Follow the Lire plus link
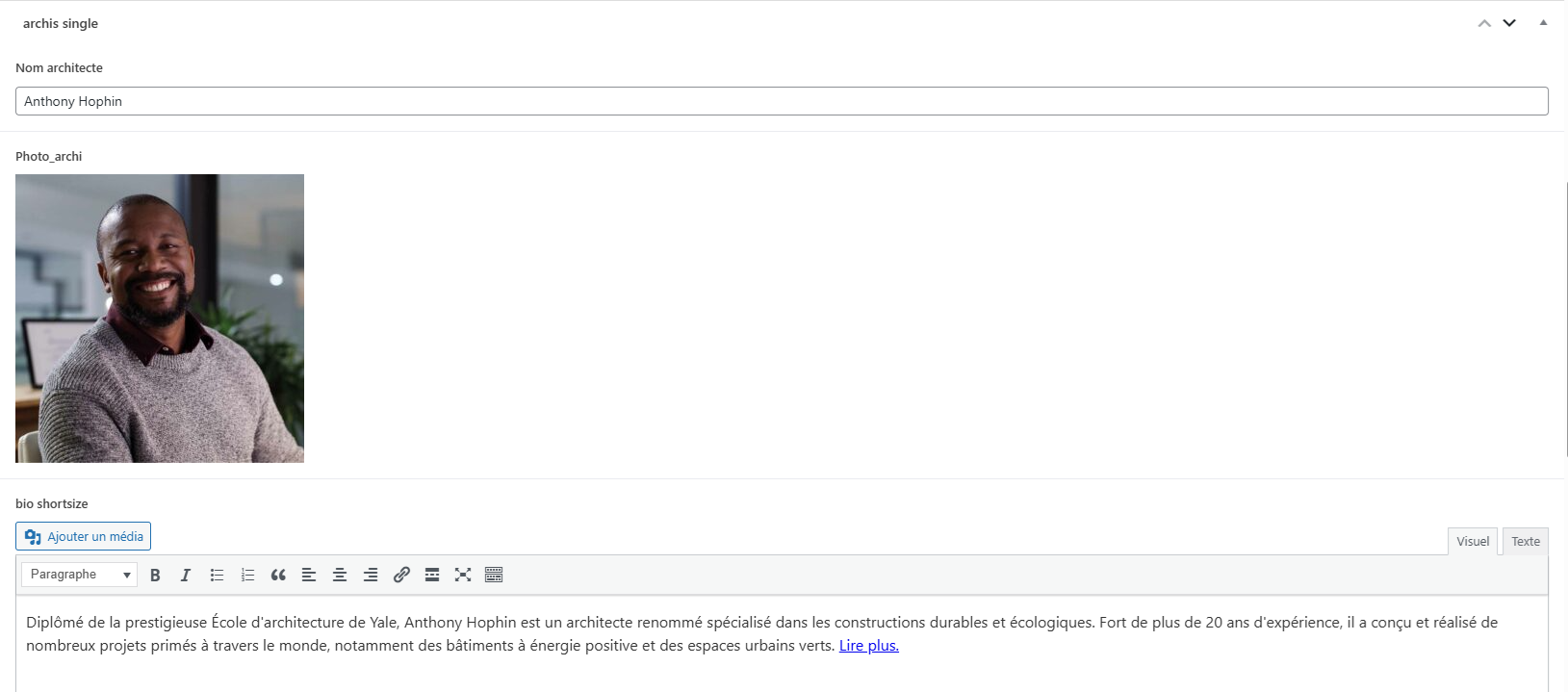 868,646
